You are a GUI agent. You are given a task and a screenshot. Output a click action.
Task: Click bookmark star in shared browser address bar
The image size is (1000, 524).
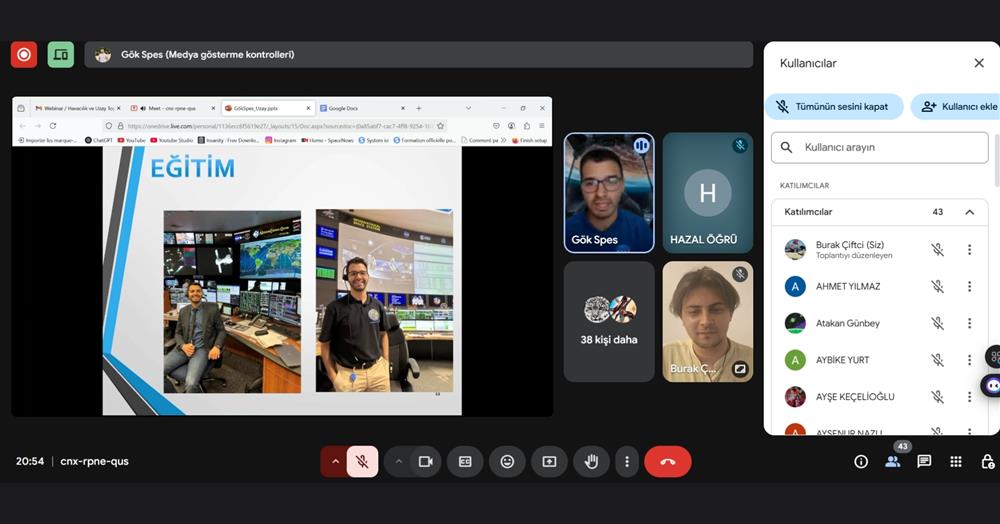[440, 126]
